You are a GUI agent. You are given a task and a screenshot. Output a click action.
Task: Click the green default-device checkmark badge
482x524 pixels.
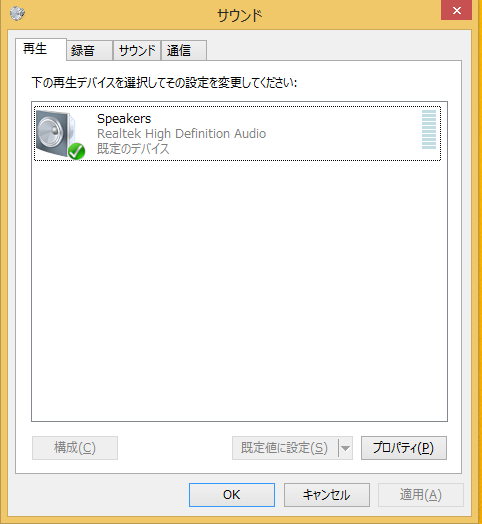(77, 151)
